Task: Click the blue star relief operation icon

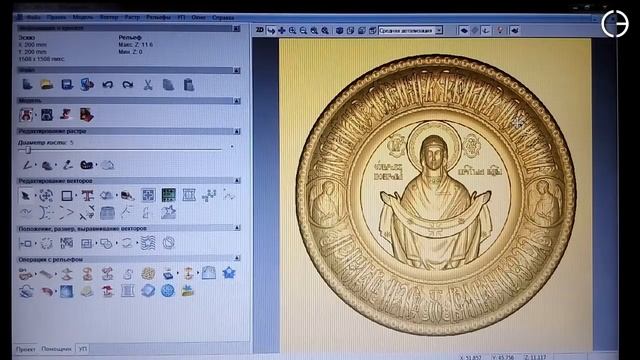Action: (x=229, y=273)
